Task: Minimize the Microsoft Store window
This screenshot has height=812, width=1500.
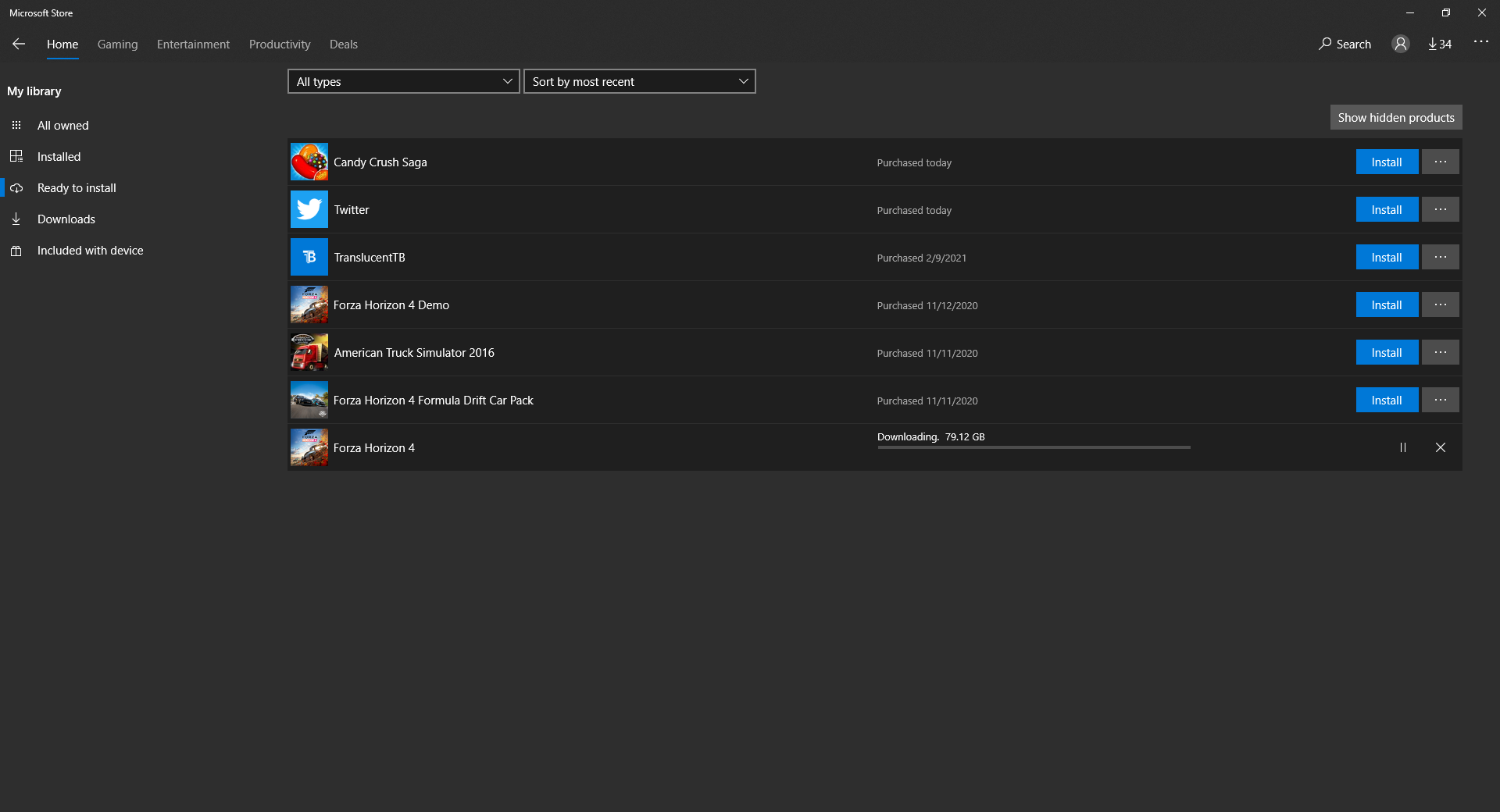Action: pos(1410,12)
